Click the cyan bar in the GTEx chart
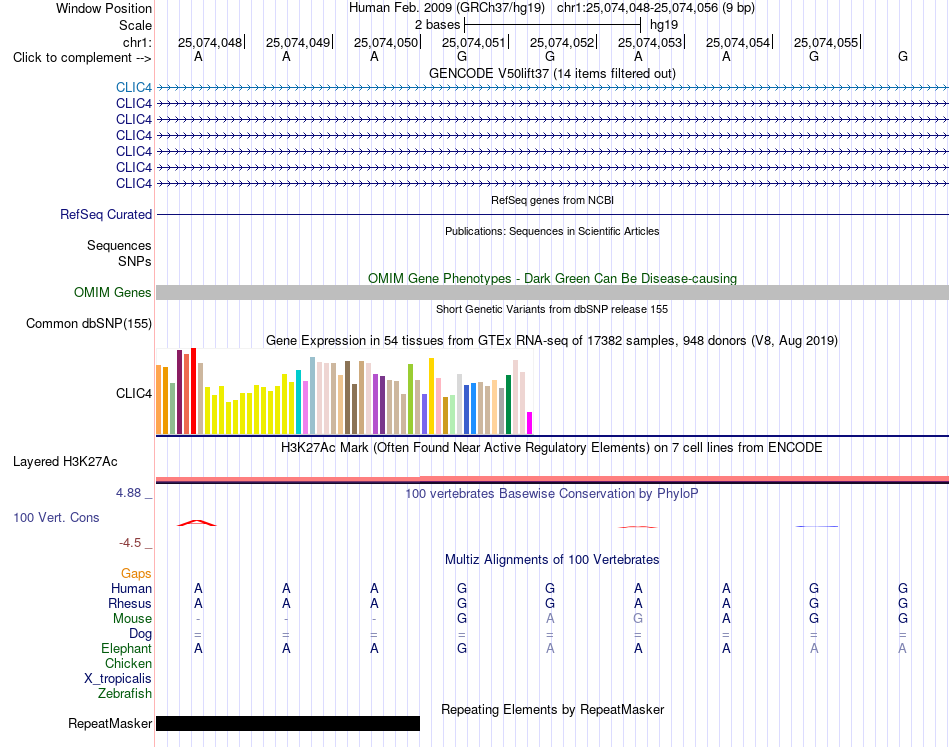Viewport: 950px width, 747px height. (299, 402)
